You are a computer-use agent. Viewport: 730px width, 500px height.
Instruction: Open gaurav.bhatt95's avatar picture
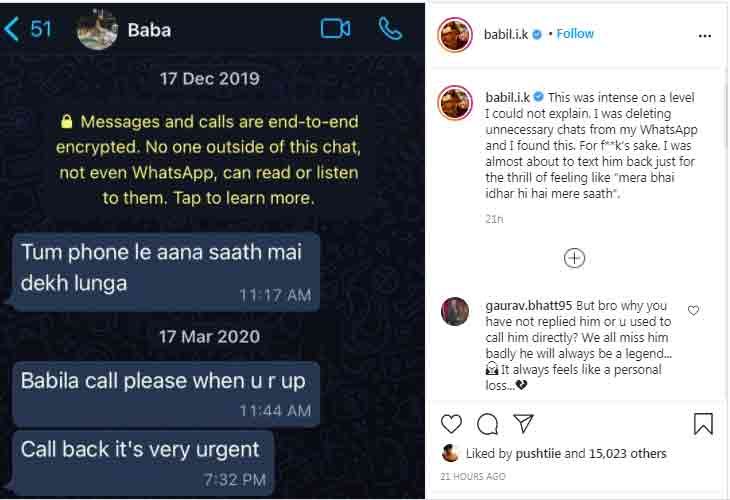[455, 311]
